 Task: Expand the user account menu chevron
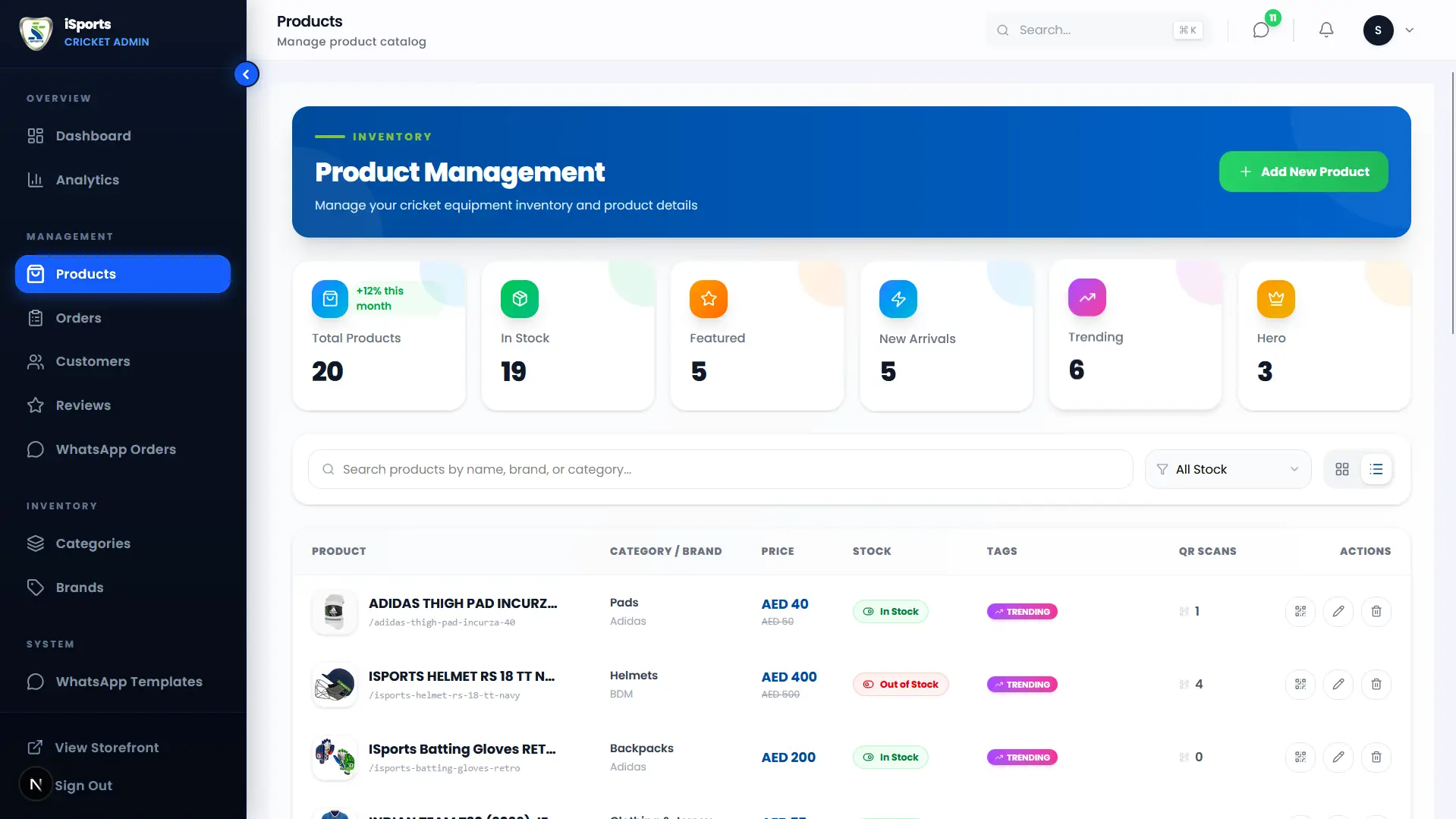(x=1410, y=30)
